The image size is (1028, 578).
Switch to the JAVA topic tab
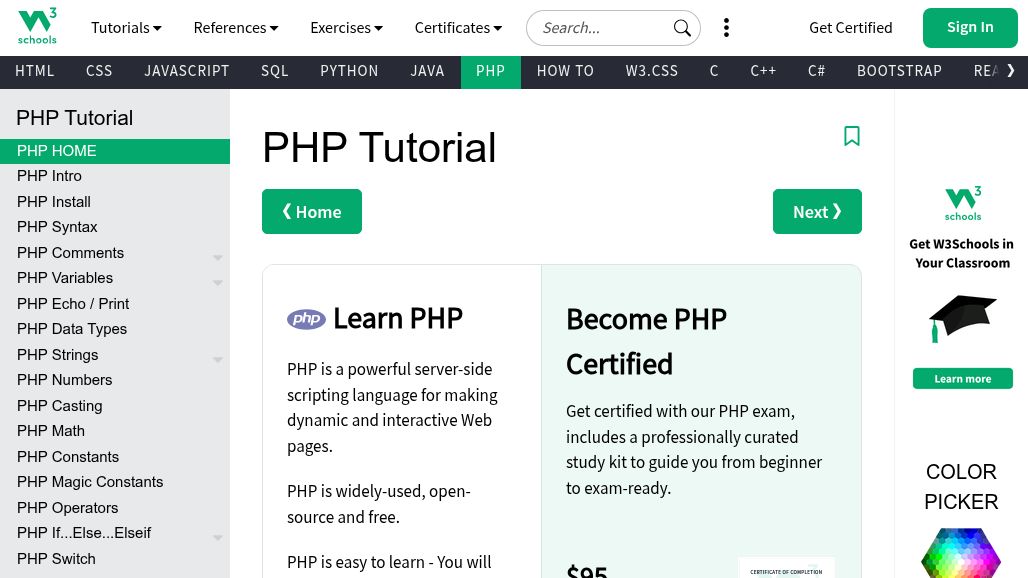pos(427,71)
